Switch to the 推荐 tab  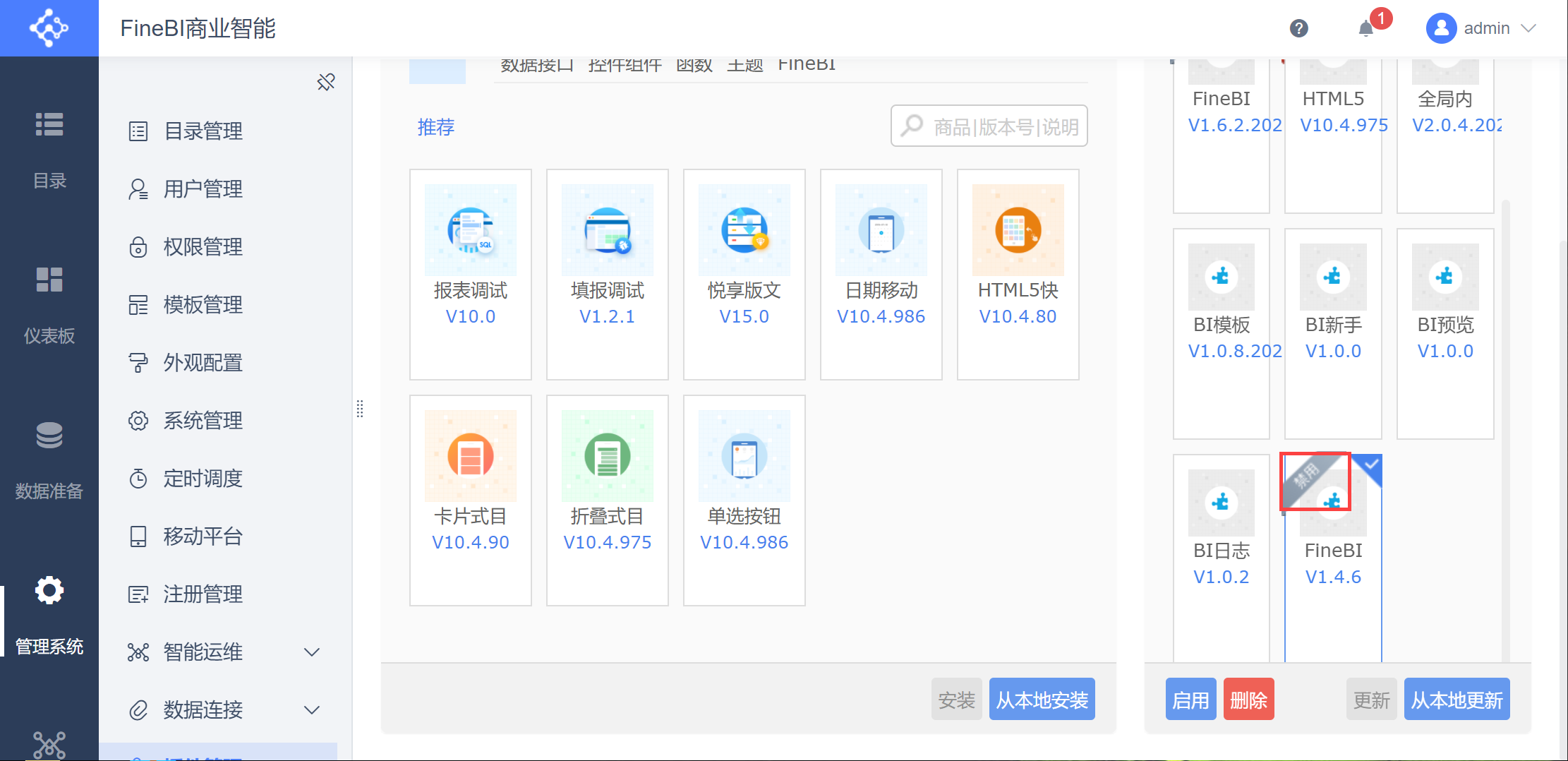[x=436, y=127]
